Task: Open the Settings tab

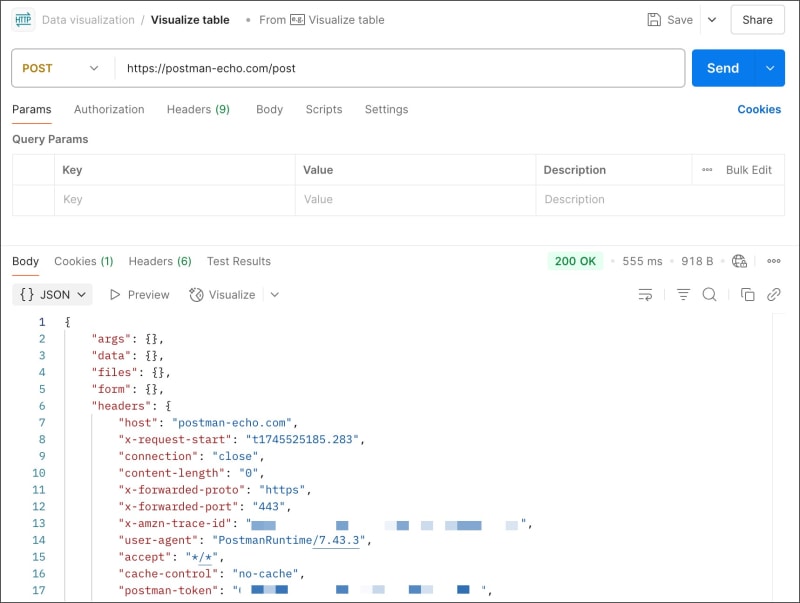Action: pyautogui.click(x=386, y=110)
